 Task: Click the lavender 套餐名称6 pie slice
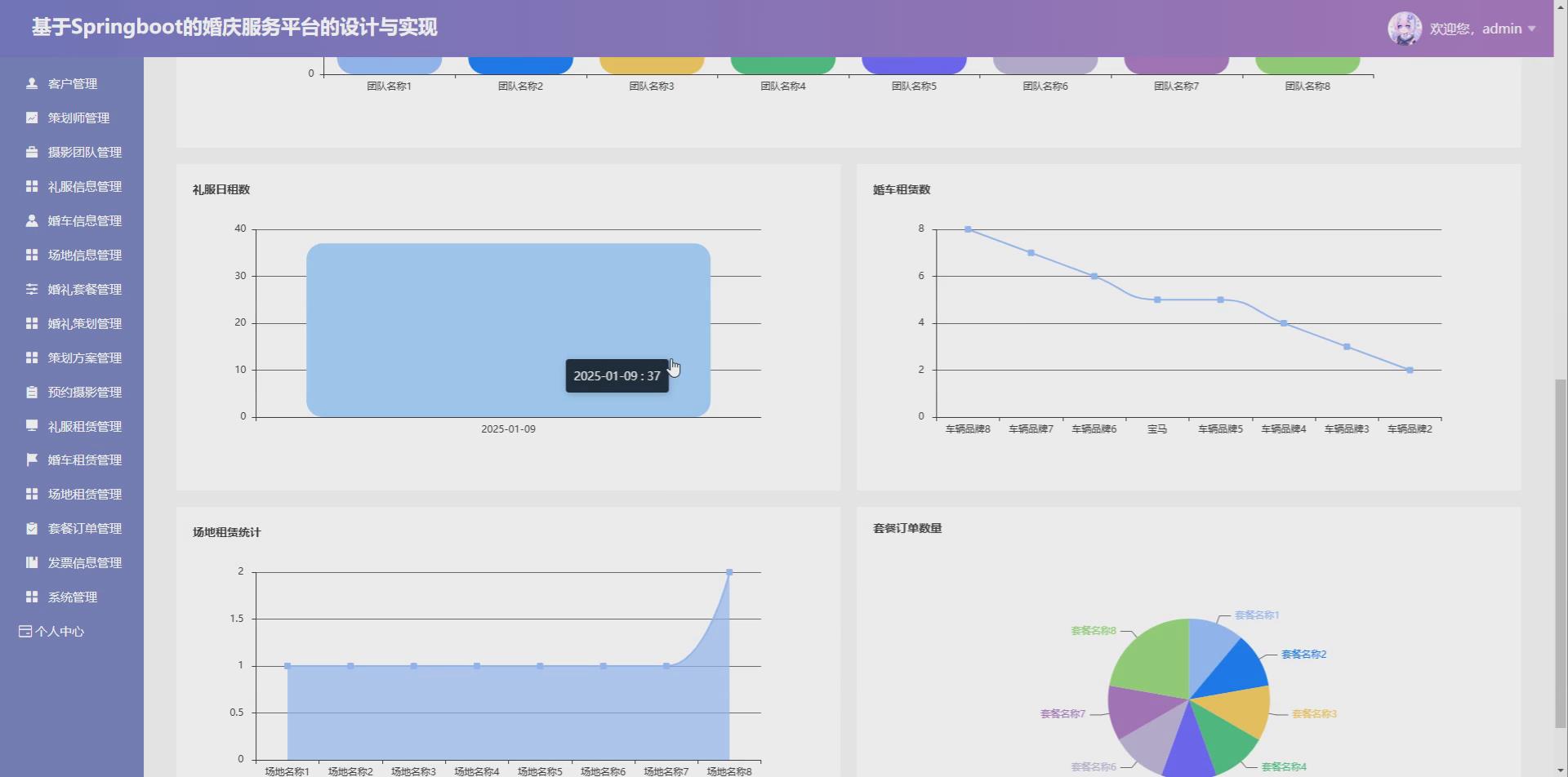pos(1153,743)
